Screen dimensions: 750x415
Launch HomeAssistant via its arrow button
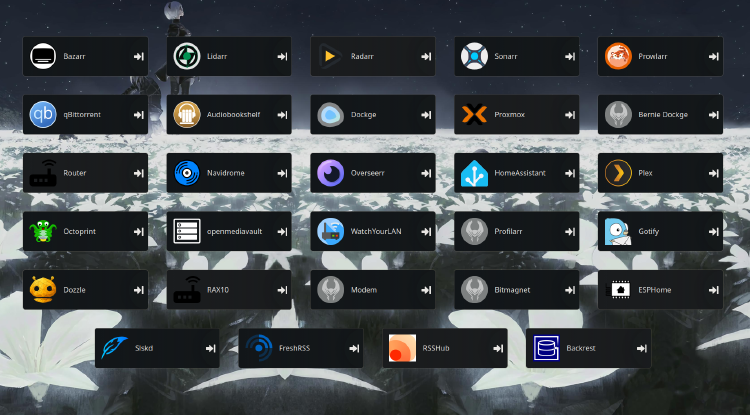(570, 173)
